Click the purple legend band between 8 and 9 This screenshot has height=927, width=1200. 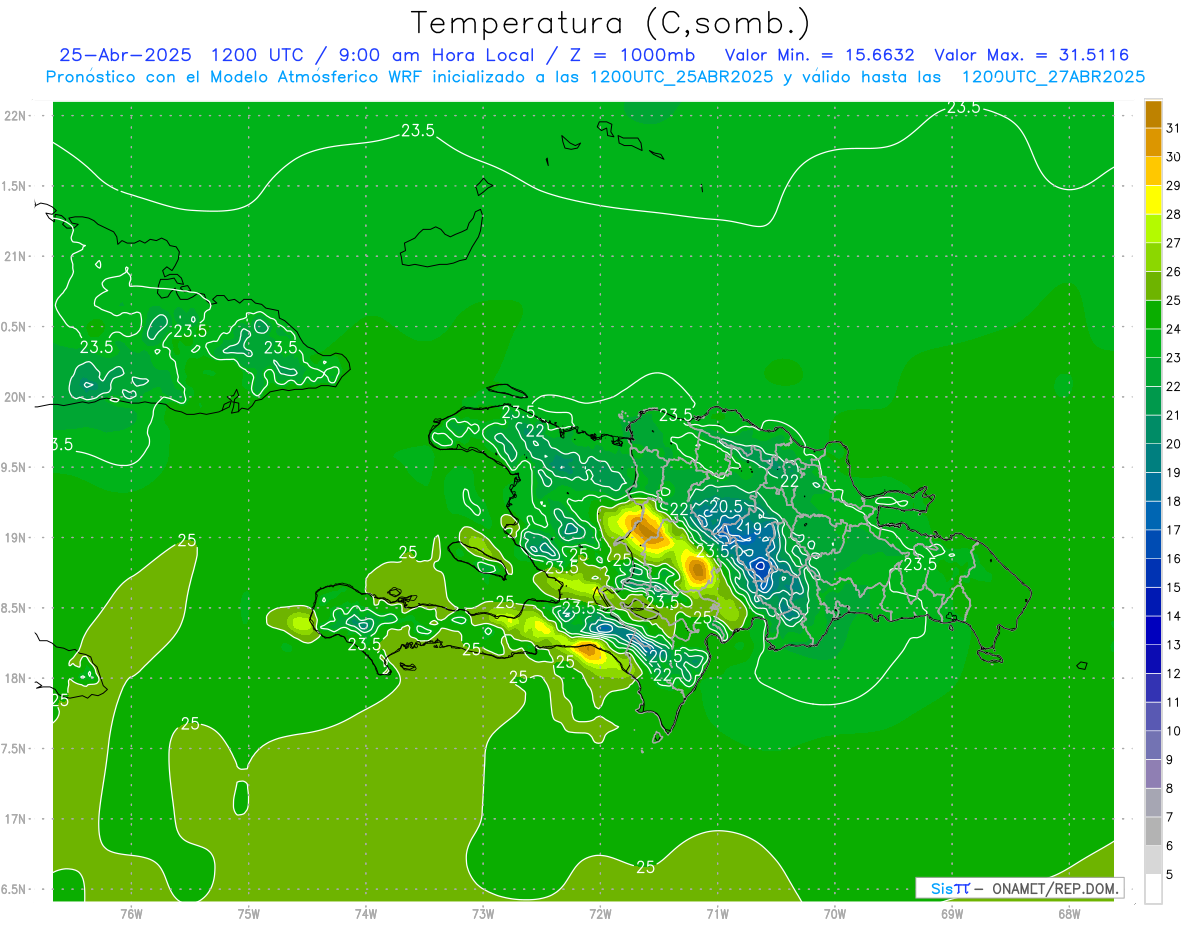1153,774
